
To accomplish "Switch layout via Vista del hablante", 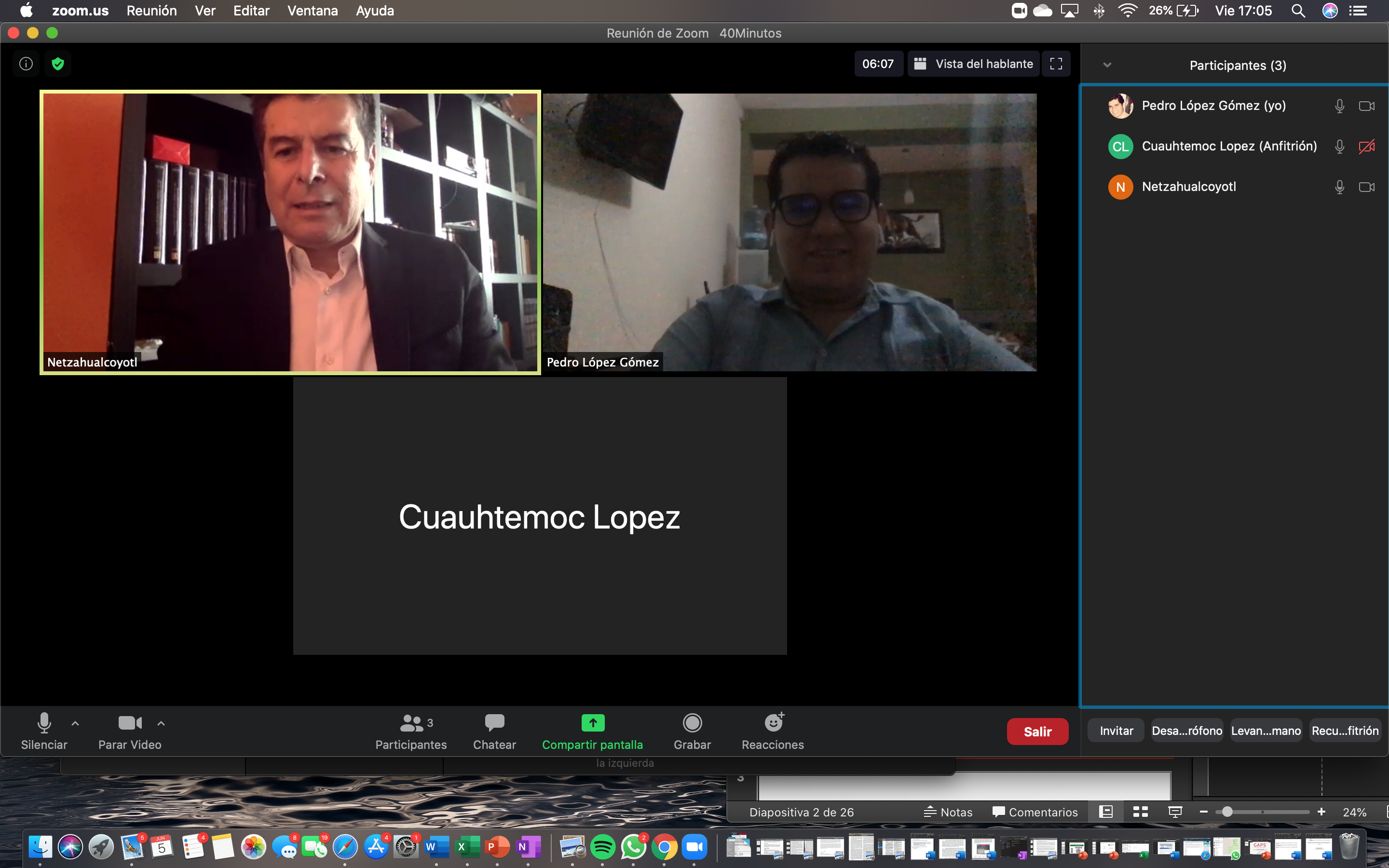I will pos(973,64).
